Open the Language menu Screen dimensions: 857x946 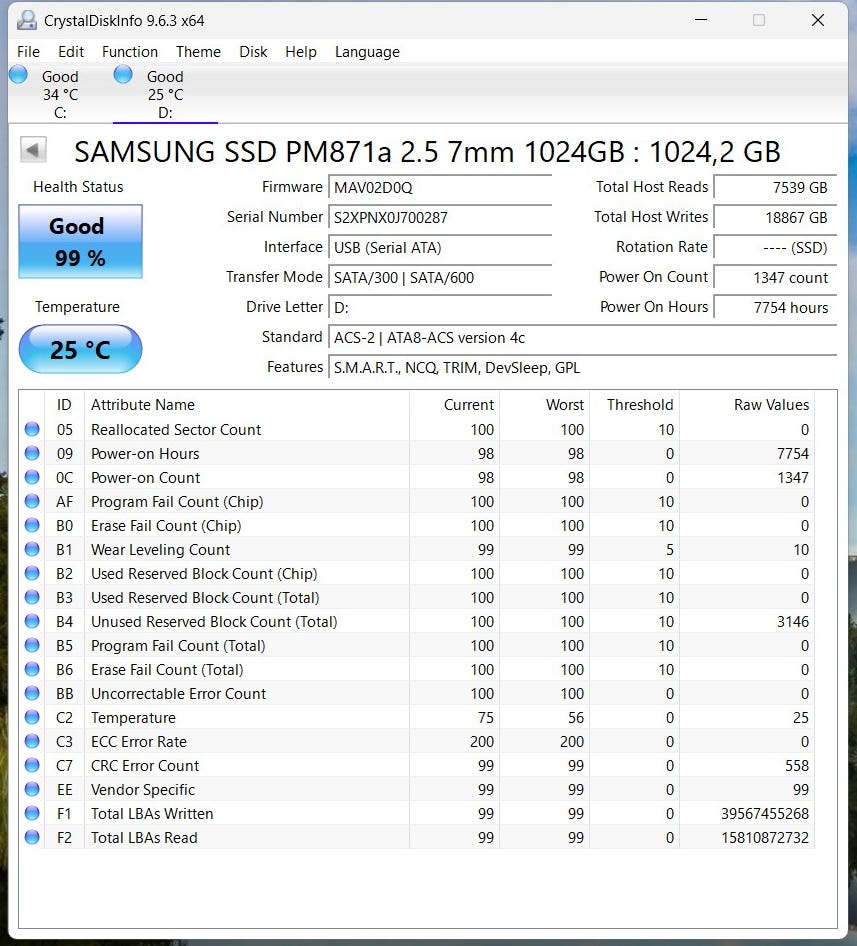[x=367, y=52]
